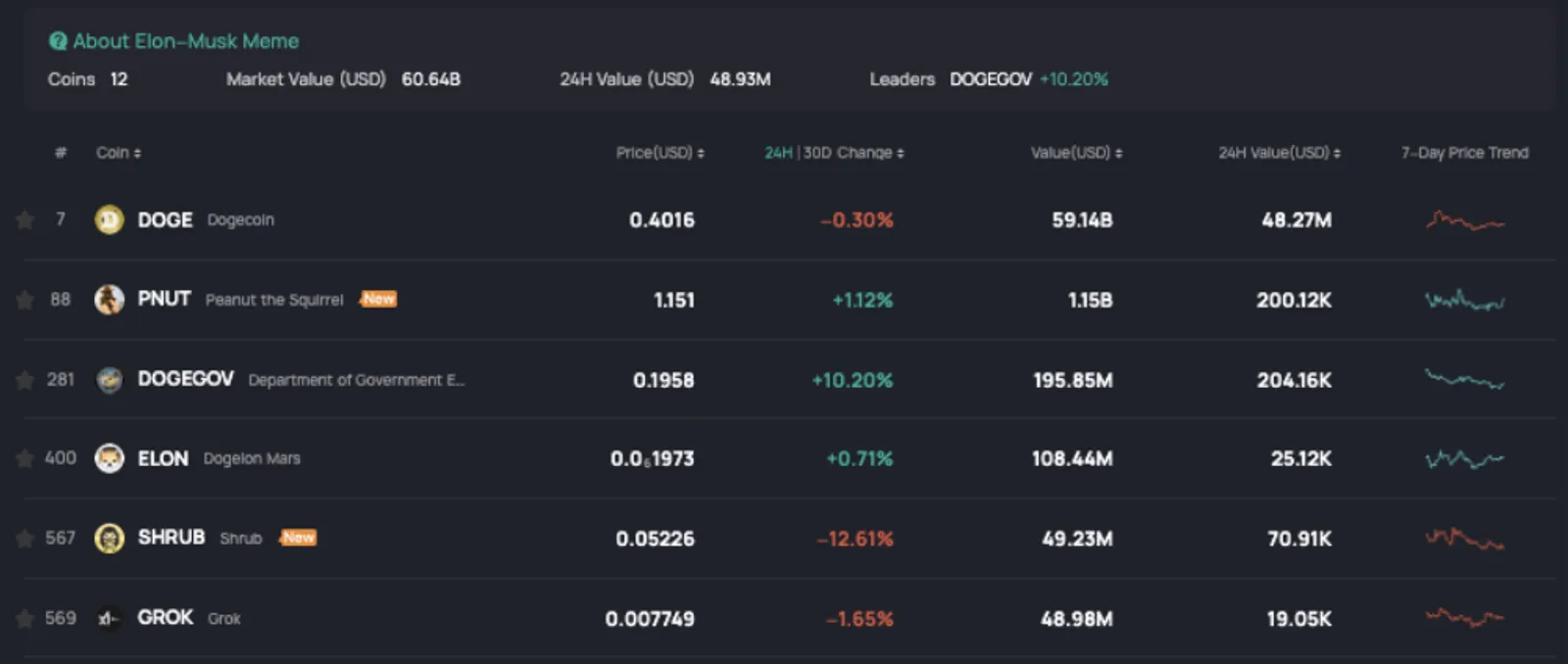Image resolution: width=1568 pixels, height=664 pixels.
Task: Sort by Value(USD) column header
Action: [x=1076, y=153]
